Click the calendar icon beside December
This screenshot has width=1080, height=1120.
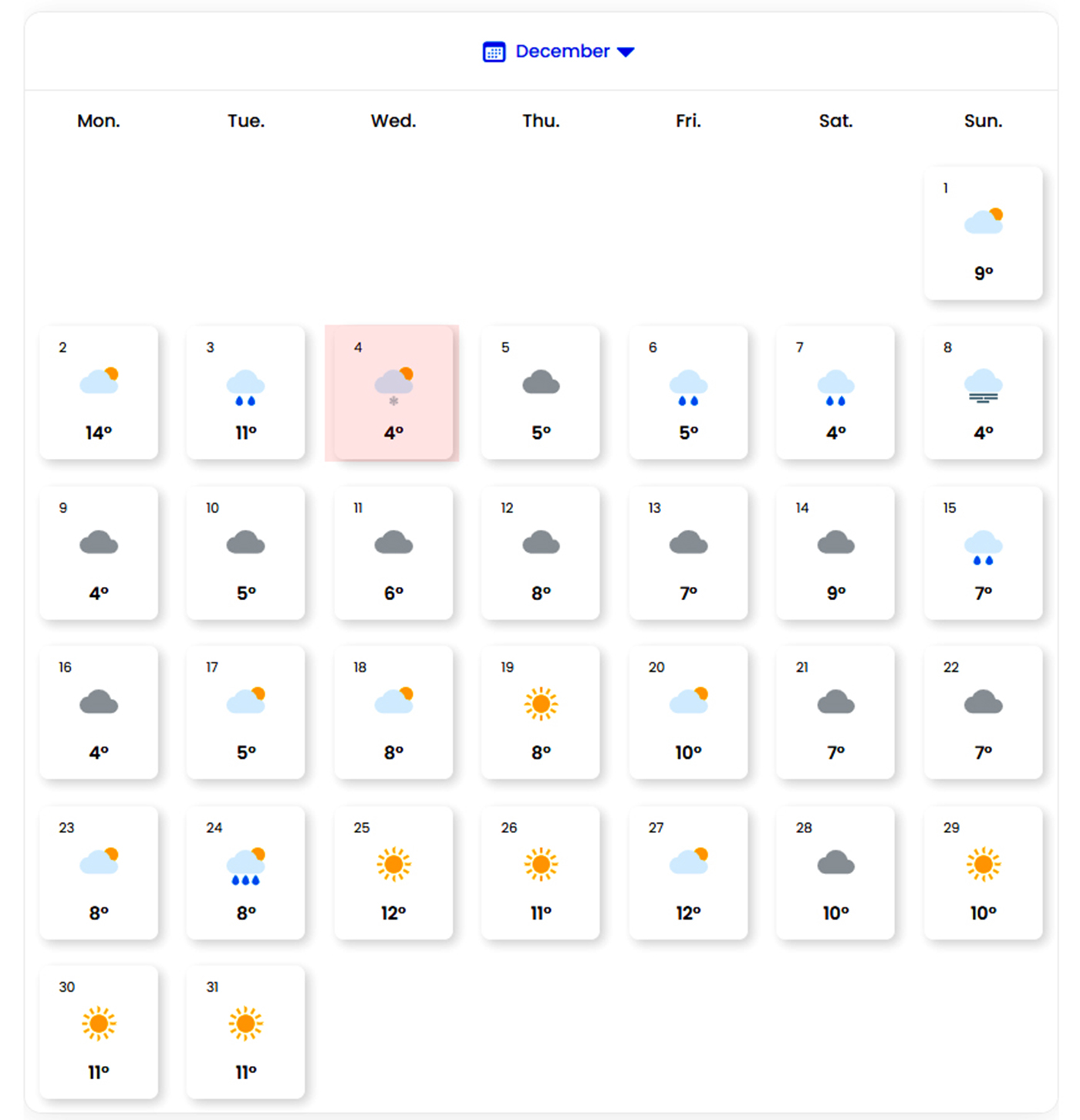[x=494, y=52]
